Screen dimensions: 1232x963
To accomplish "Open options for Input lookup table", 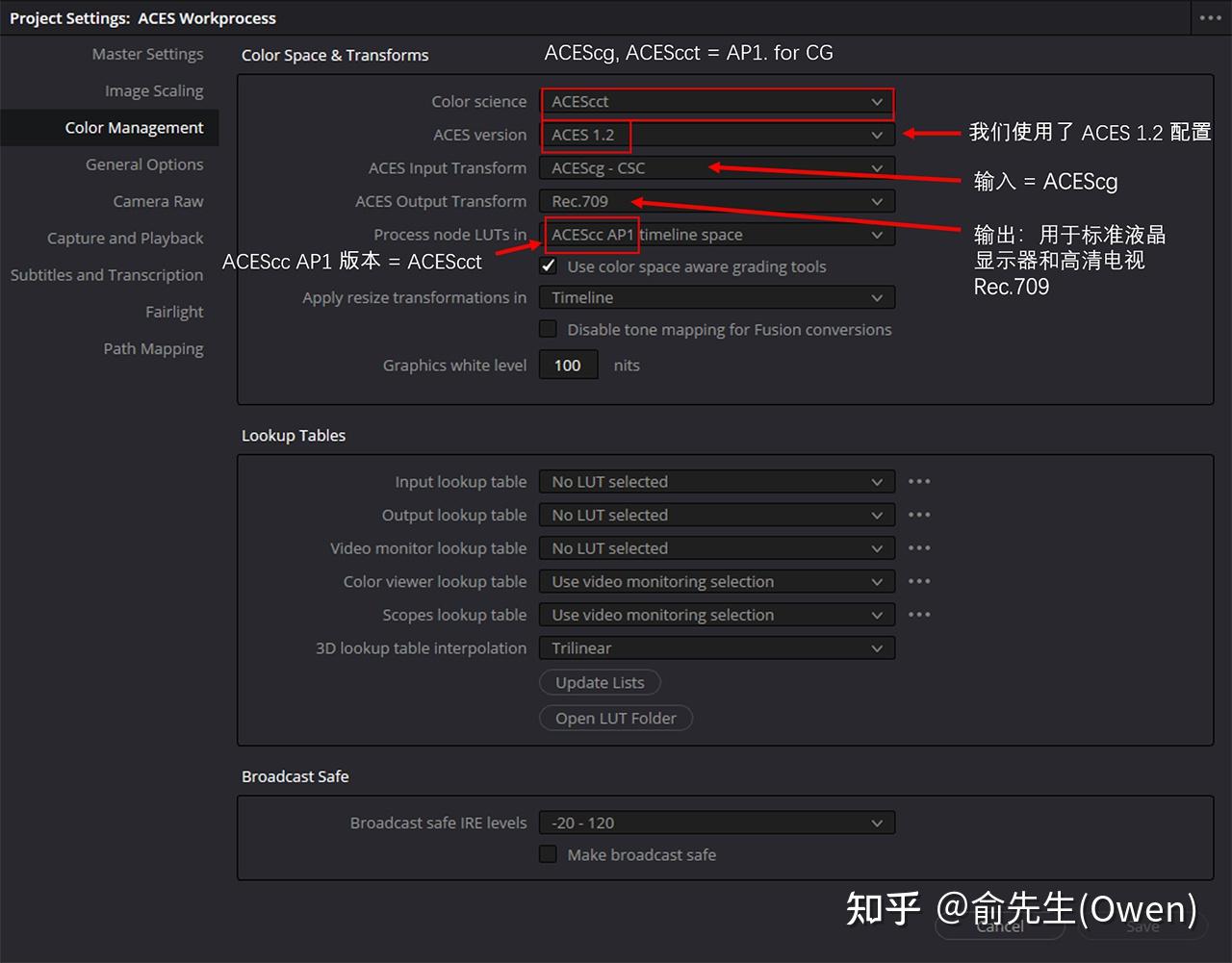I will pos(918,481).
